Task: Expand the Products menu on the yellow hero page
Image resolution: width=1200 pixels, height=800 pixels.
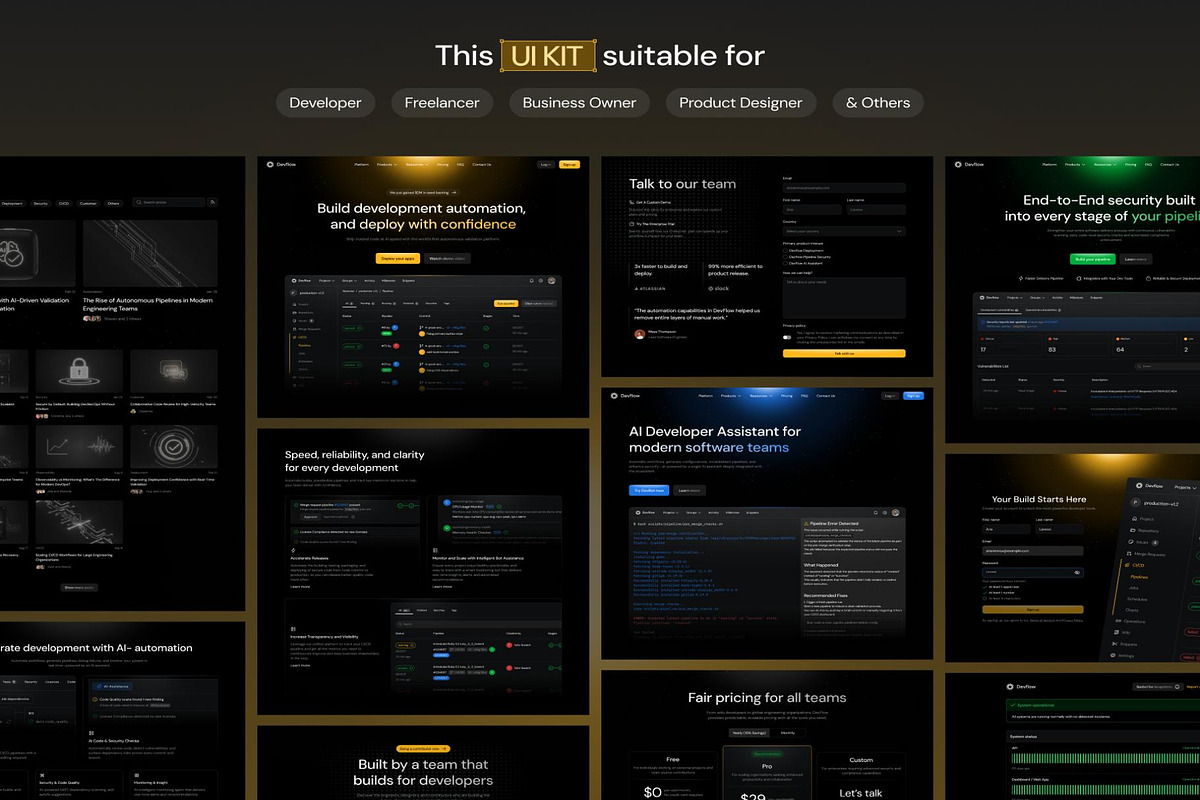Action: (x=388, y=164)
